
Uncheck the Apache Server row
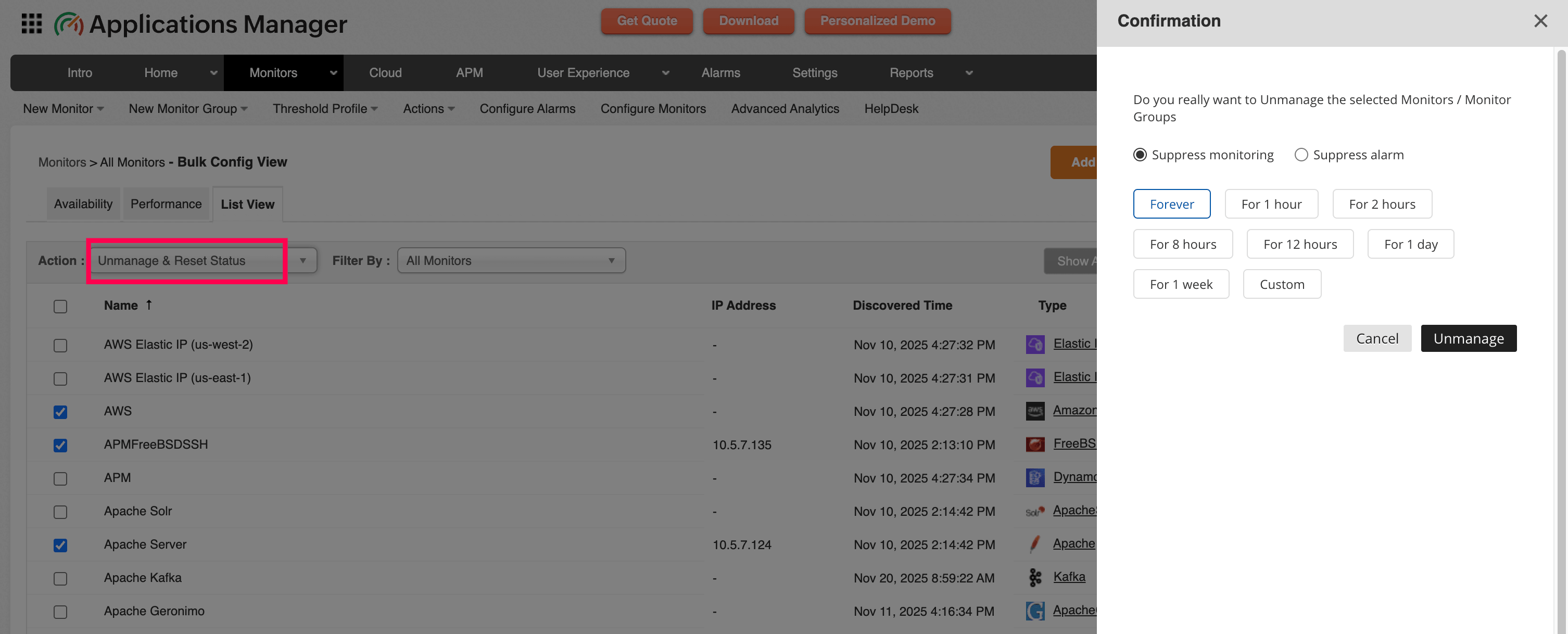pyautogui.click(x=60, y=545)
